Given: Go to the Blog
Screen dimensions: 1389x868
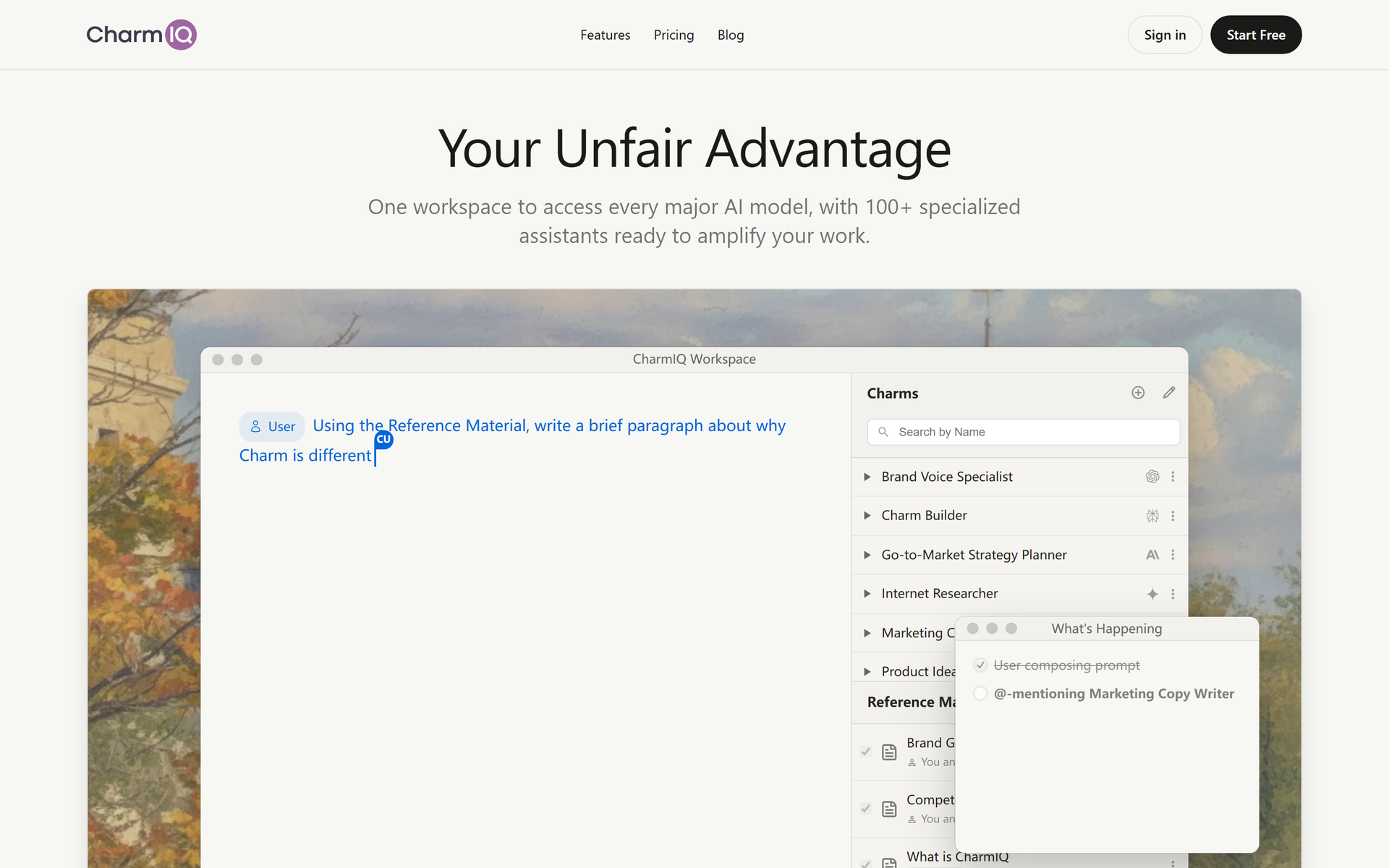Looking at the screenshot, I should (731, 35).
